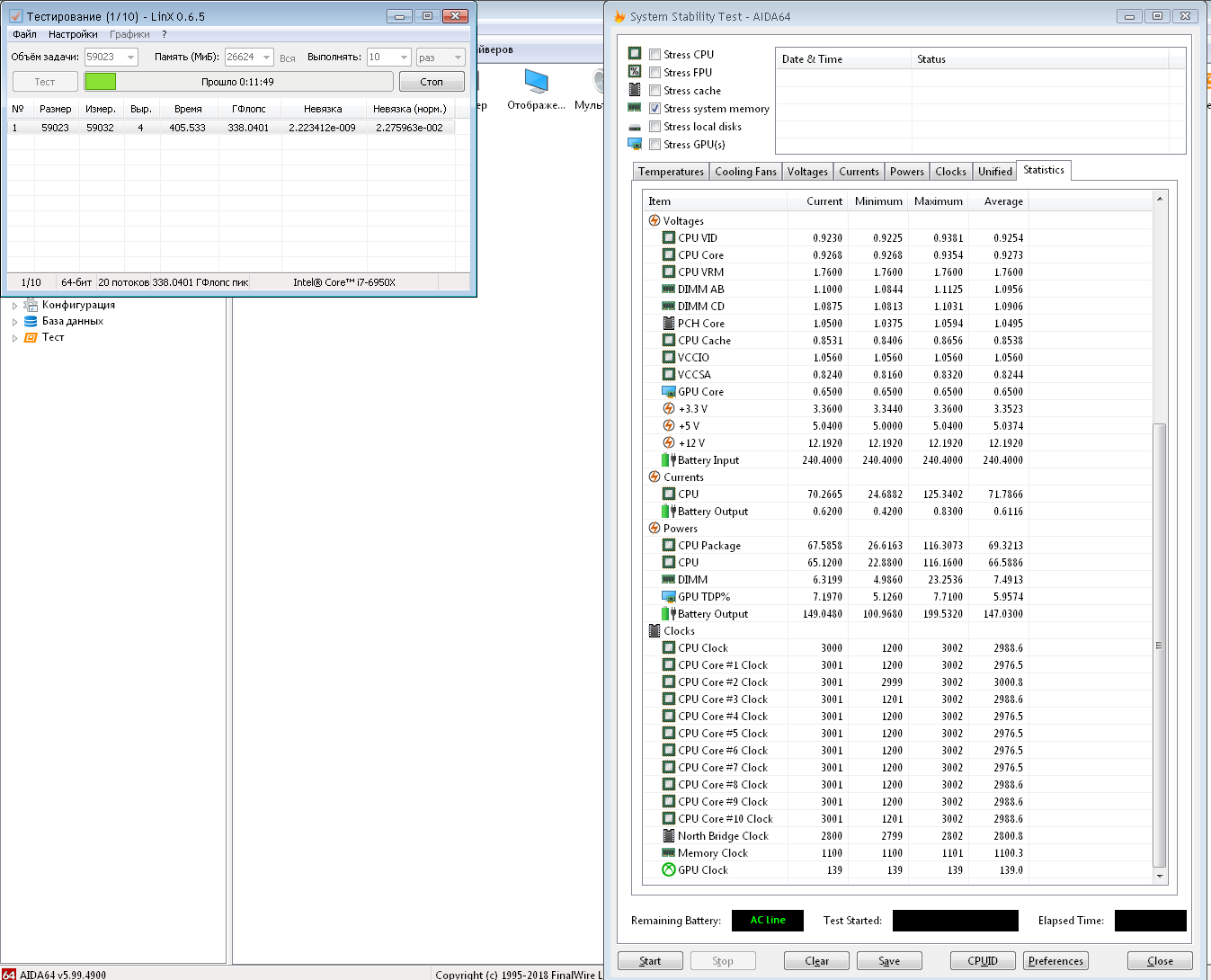The image size is (1211, 980).
Task: Click the Stress cache chip icon
Action: click(x=635, y=90)
